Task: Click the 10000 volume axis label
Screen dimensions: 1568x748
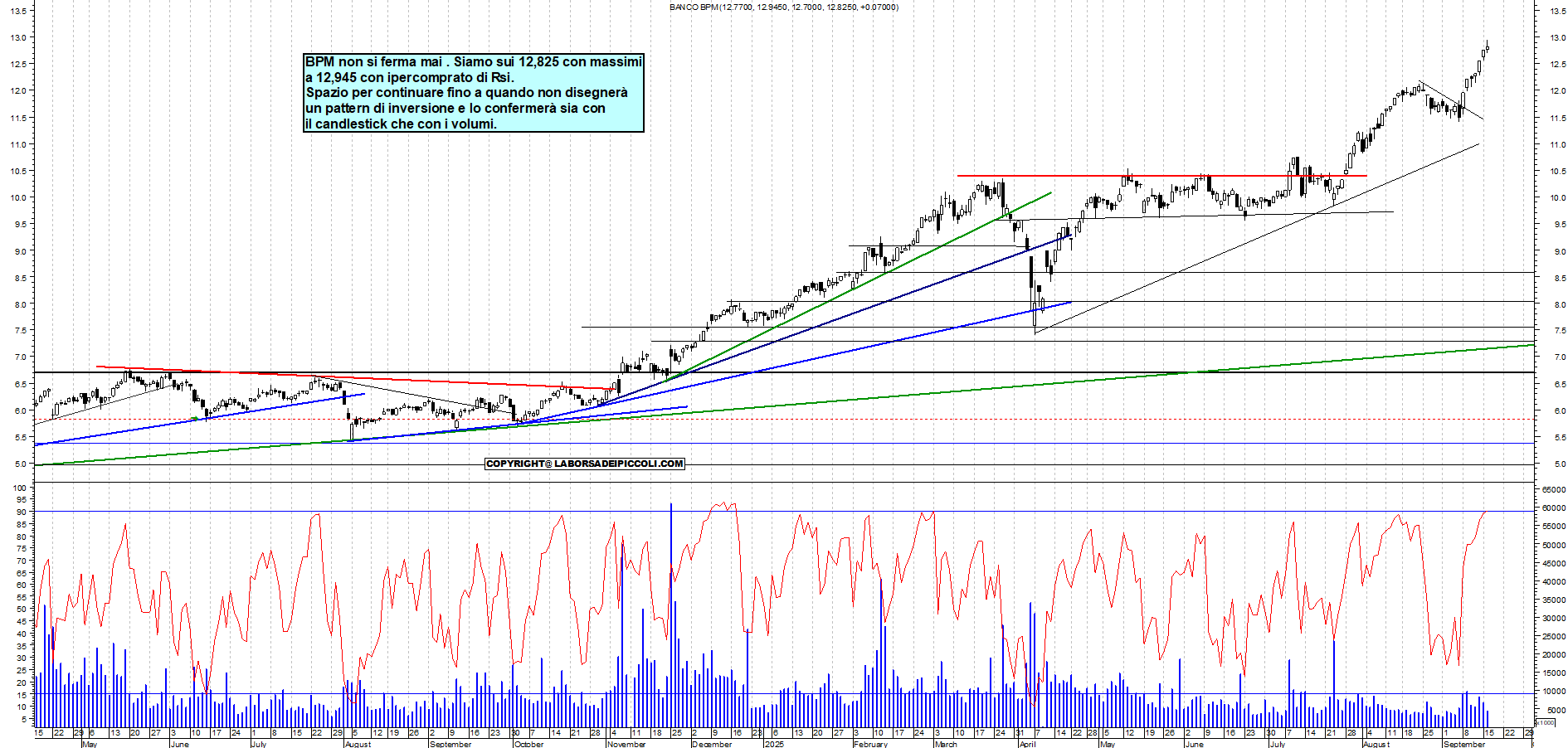Action: [1554, 692]
